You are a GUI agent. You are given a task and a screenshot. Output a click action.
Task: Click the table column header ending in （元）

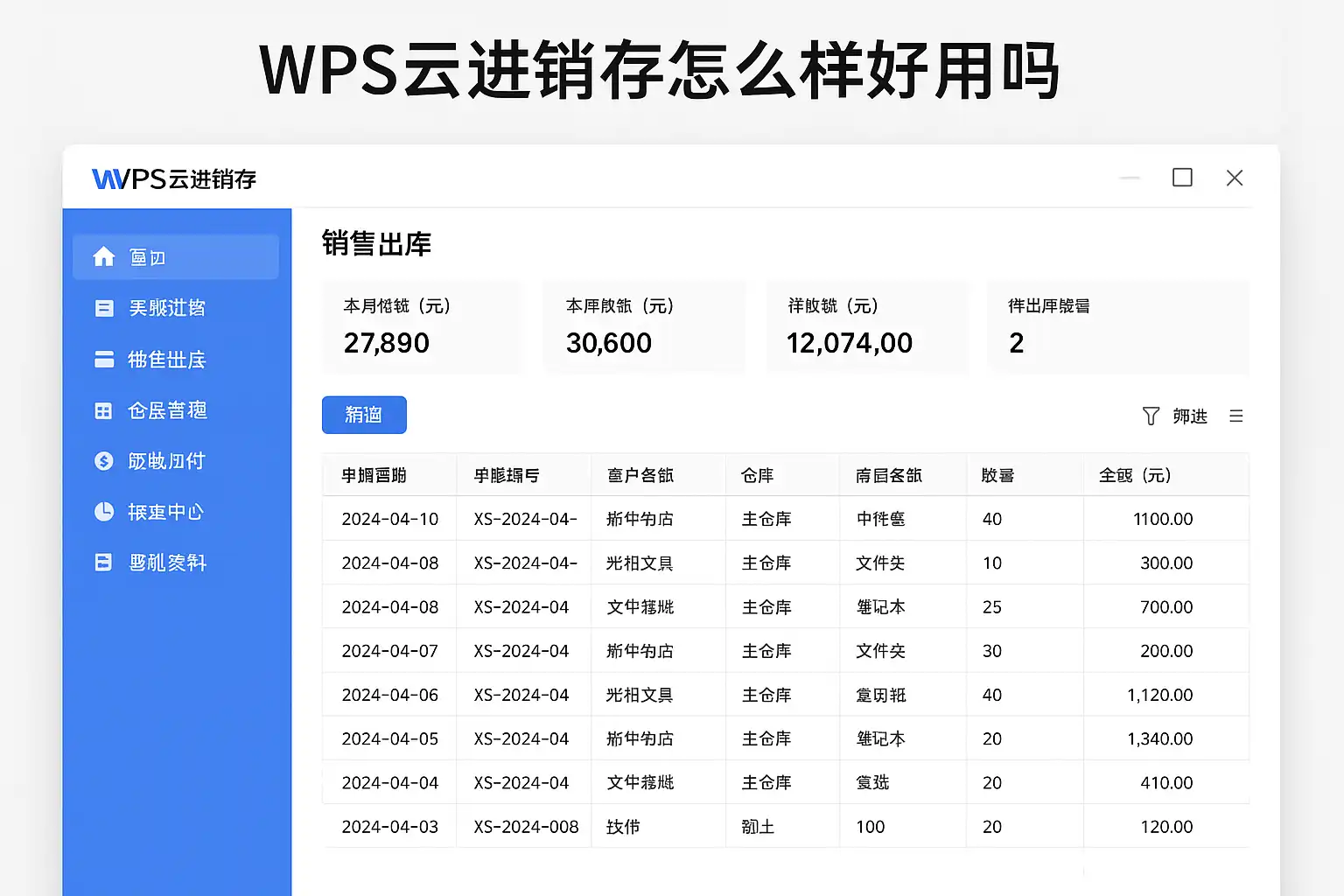click(x=1135, y=475)
